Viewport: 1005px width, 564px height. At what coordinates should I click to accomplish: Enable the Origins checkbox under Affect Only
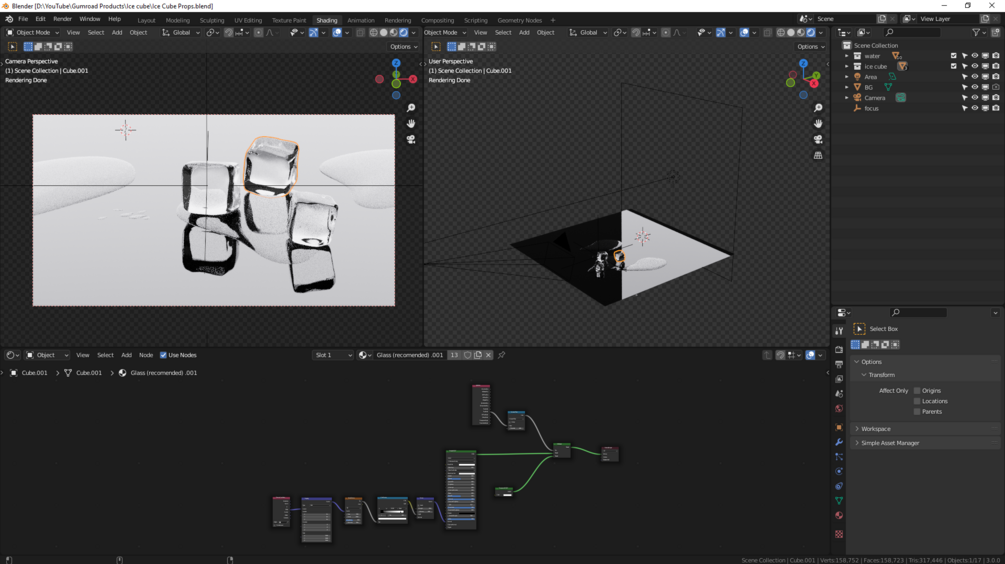click(x=917, y=391)
